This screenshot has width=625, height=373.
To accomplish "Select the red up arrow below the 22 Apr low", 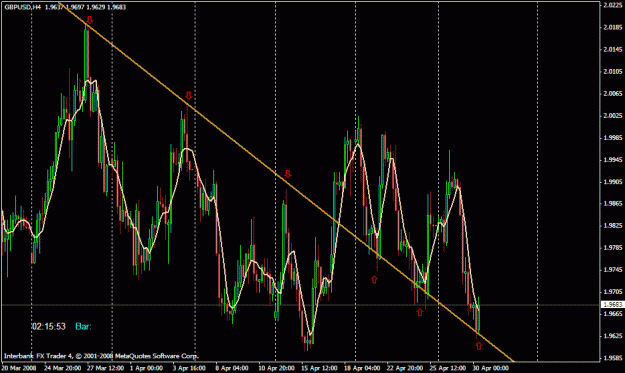I will point(419,312).
